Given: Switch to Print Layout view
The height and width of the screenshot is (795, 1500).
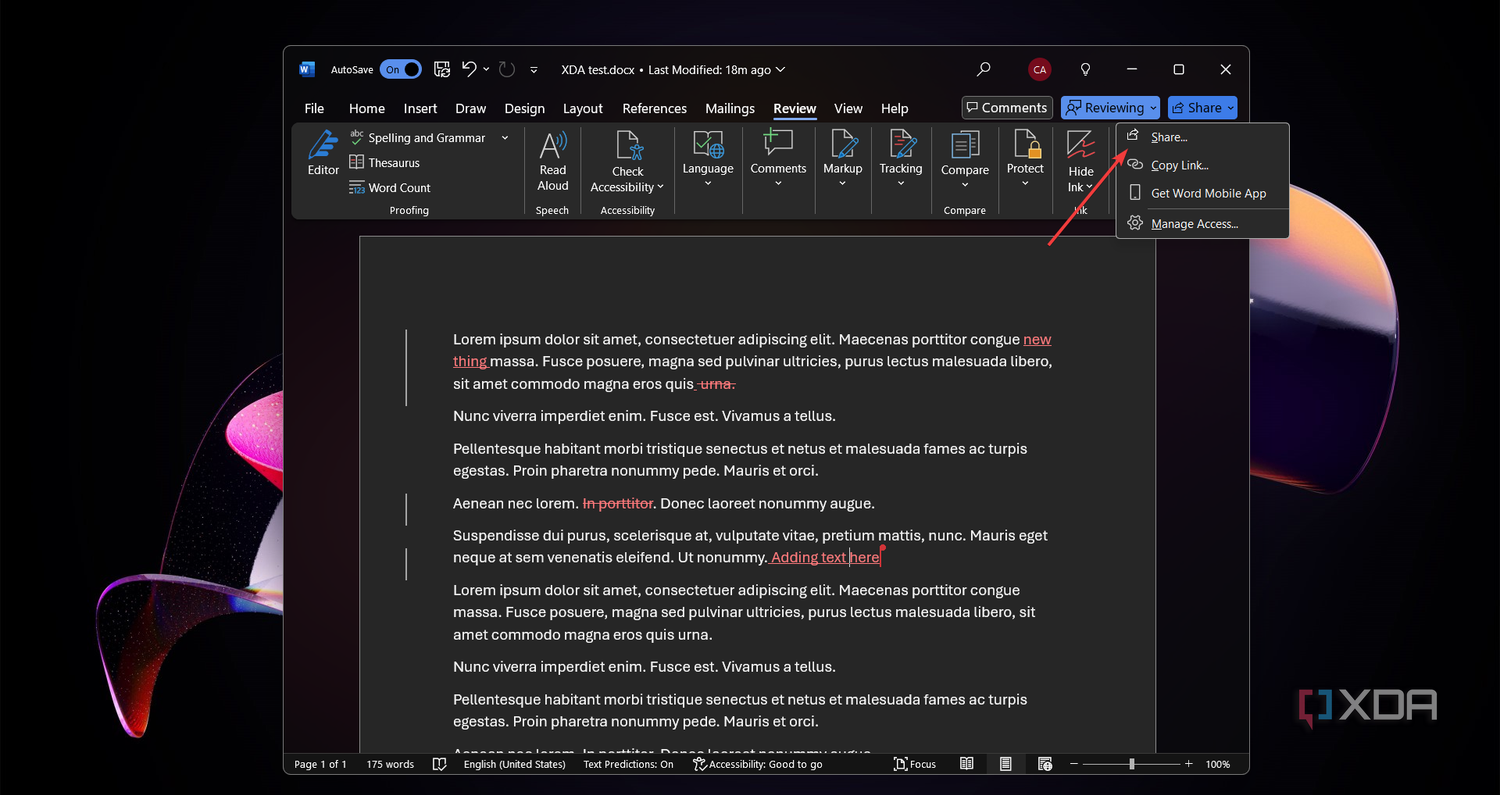Looking at the screenshot, I should click(1005, 764).
